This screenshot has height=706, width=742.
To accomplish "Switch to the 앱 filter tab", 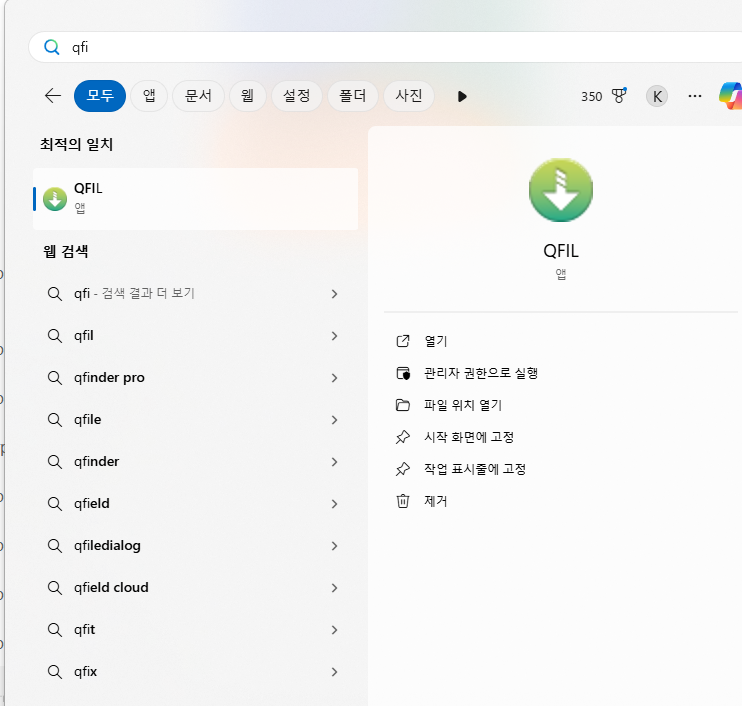I will coord(149,96).
